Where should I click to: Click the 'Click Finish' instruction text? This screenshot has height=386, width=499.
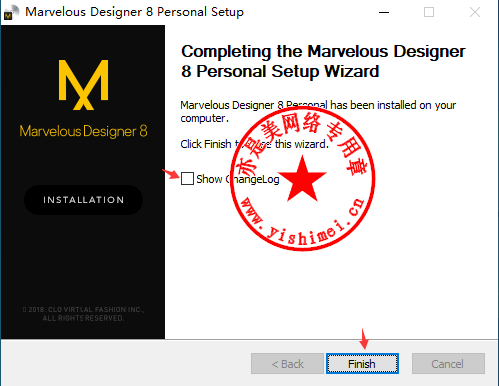click(x=255, y=144)
